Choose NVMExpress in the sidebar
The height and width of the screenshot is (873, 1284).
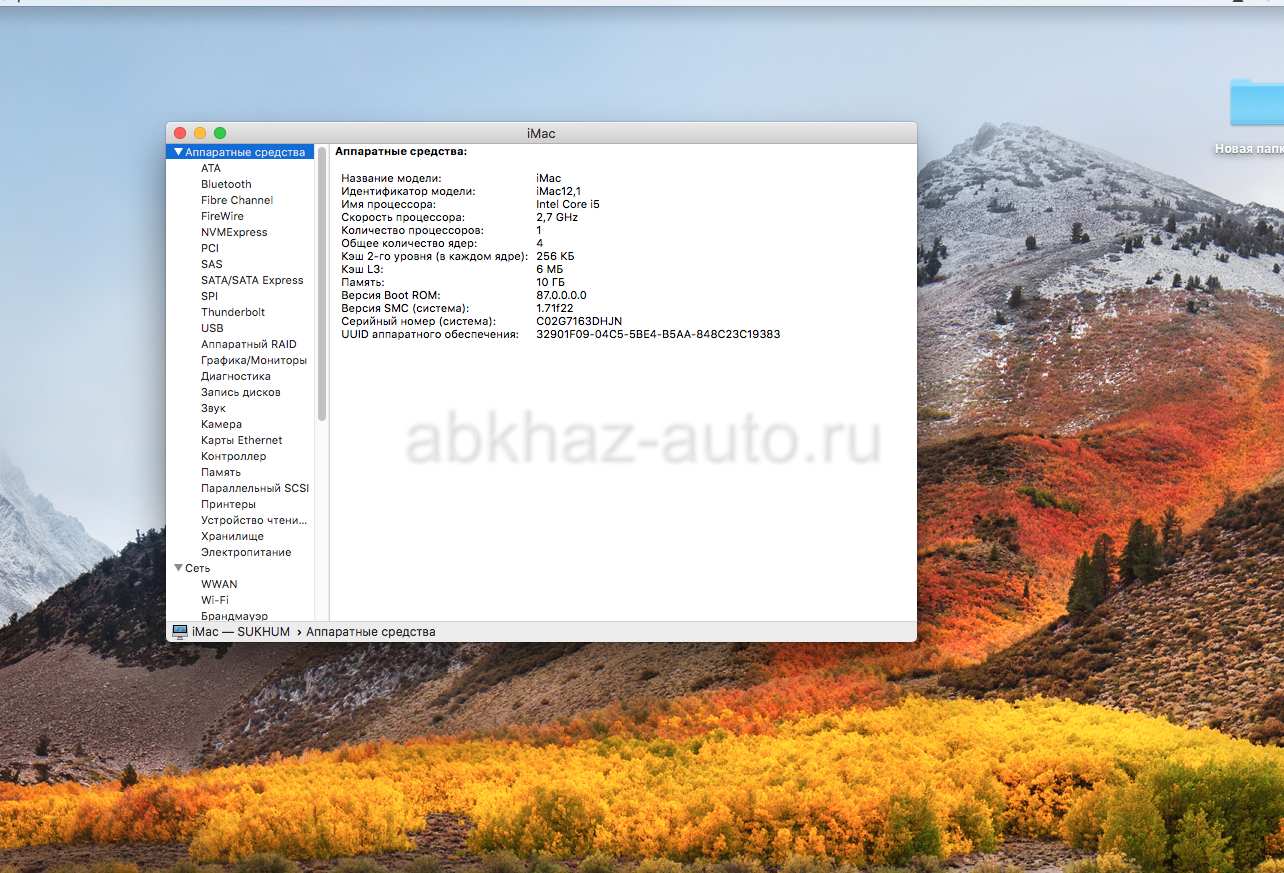coord(234,232)
